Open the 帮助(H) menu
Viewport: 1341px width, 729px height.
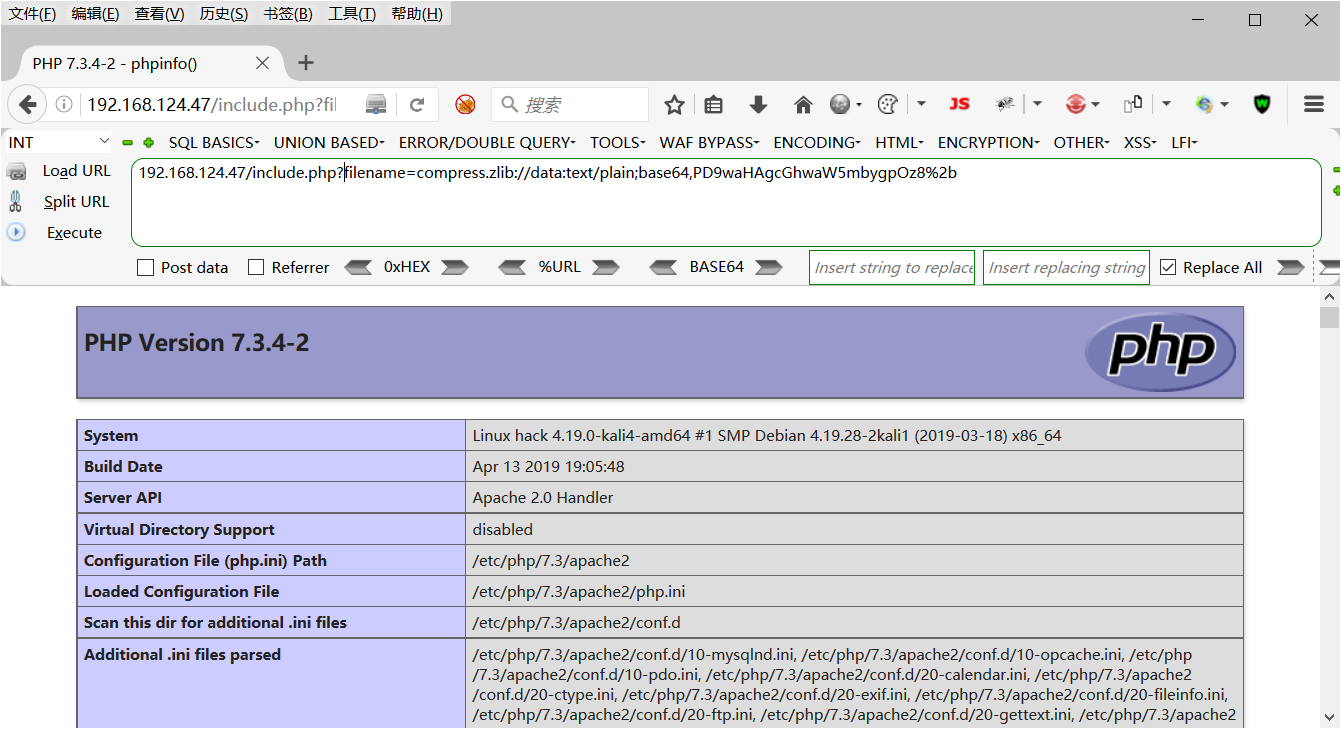click(417, 14)
